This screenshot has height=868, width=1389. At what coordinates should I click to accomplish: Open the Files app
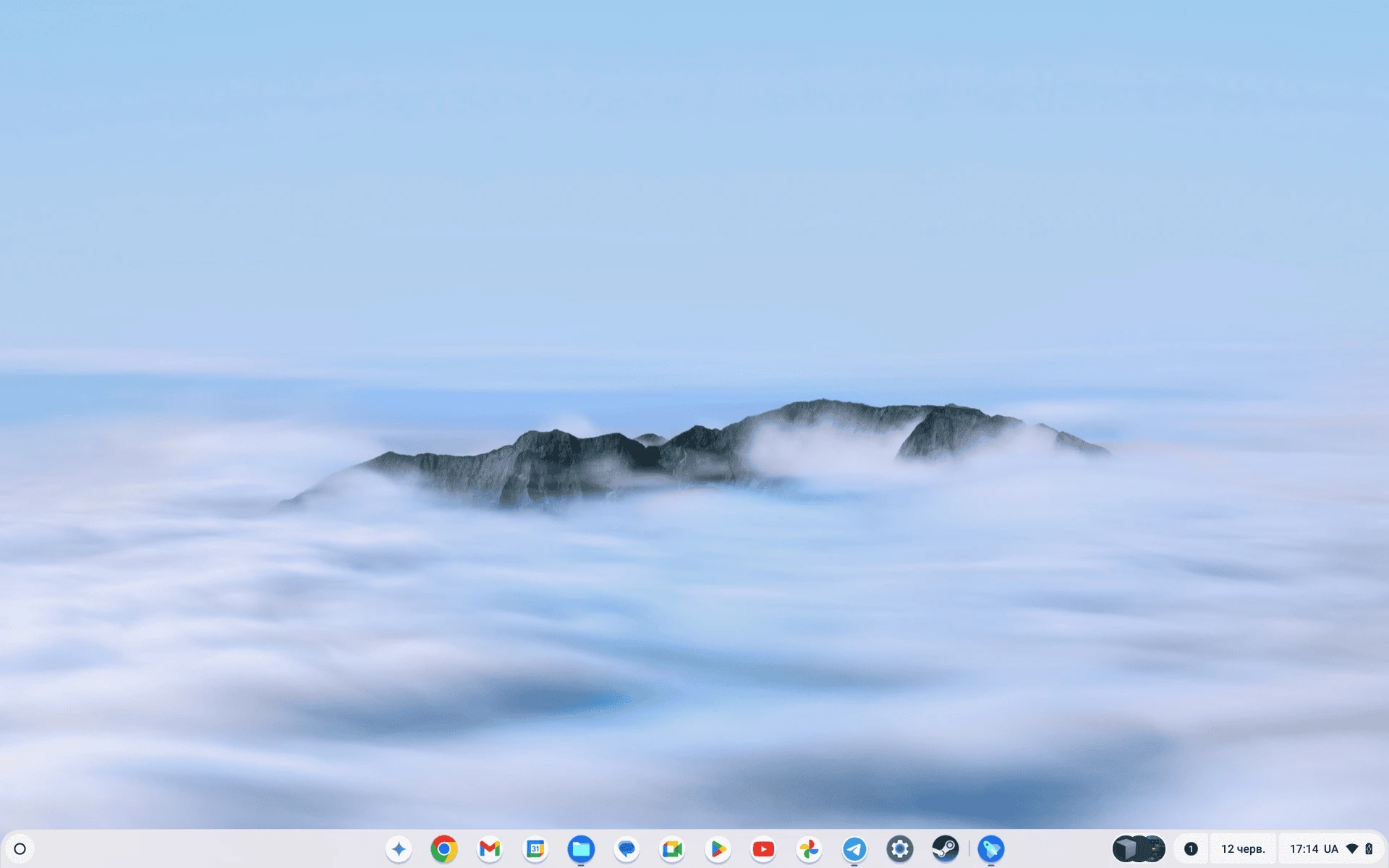581,848
